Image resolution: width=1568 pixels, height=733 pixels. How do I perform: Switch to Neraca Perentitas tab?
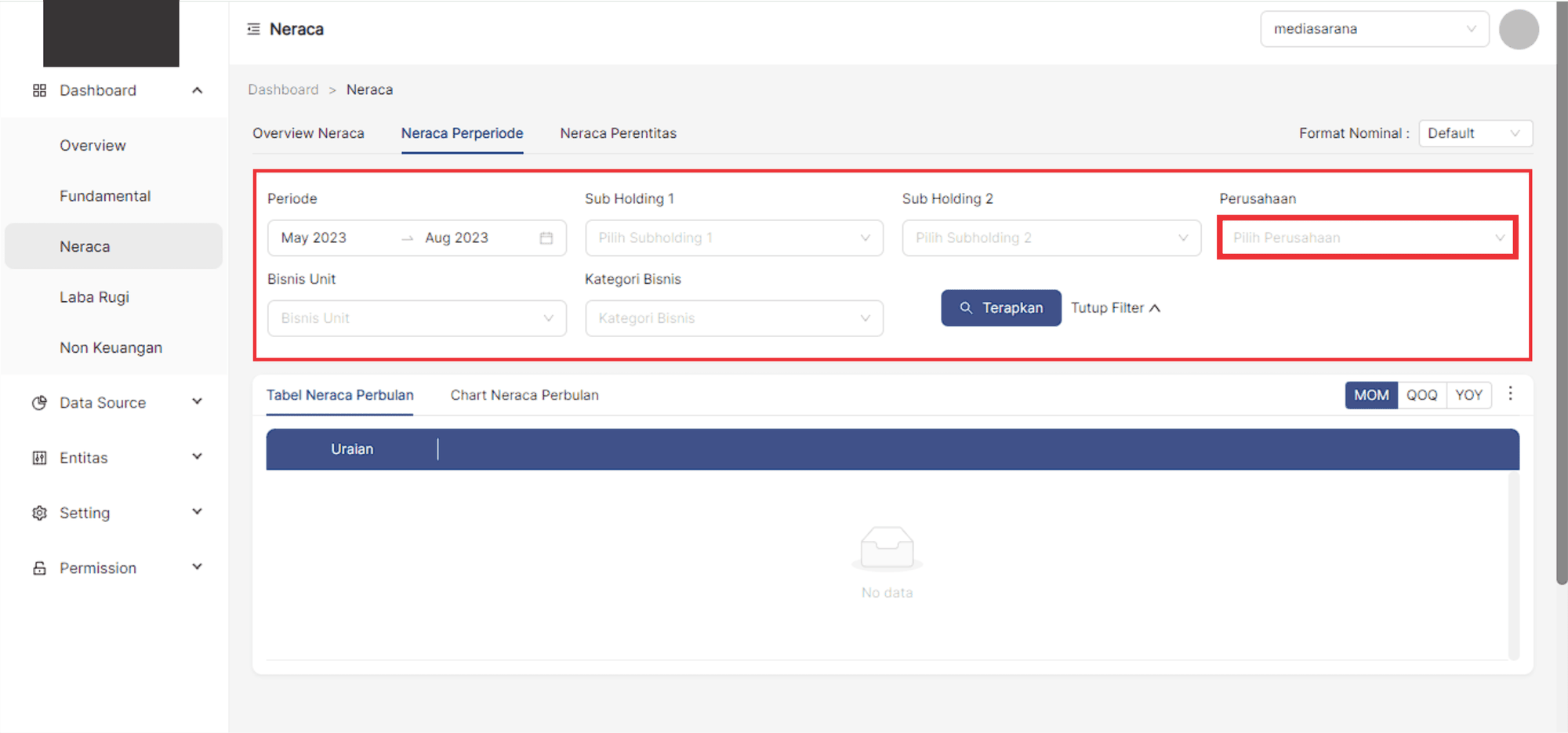[618, 133]
